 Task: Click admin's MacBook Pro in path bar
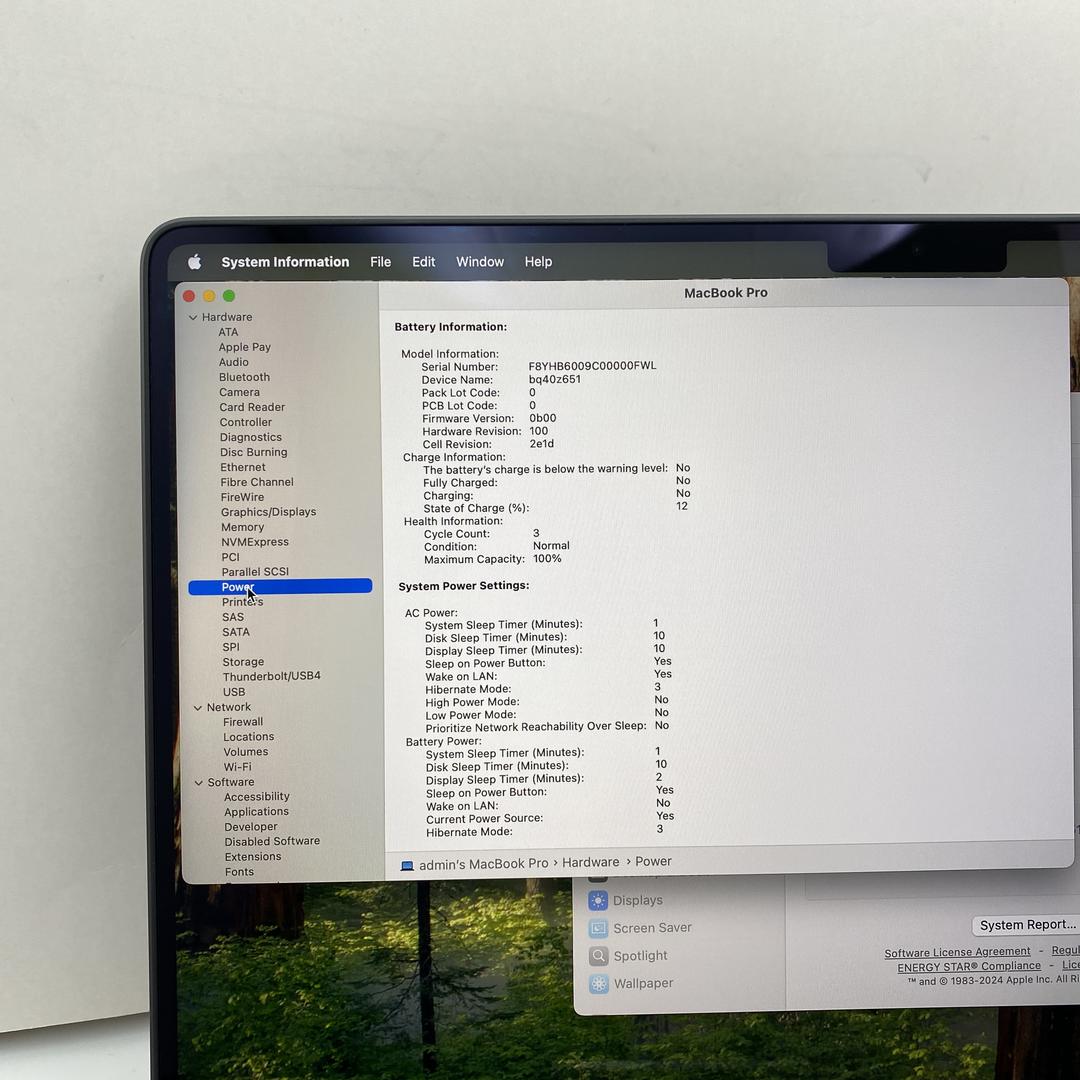(484, 864)
